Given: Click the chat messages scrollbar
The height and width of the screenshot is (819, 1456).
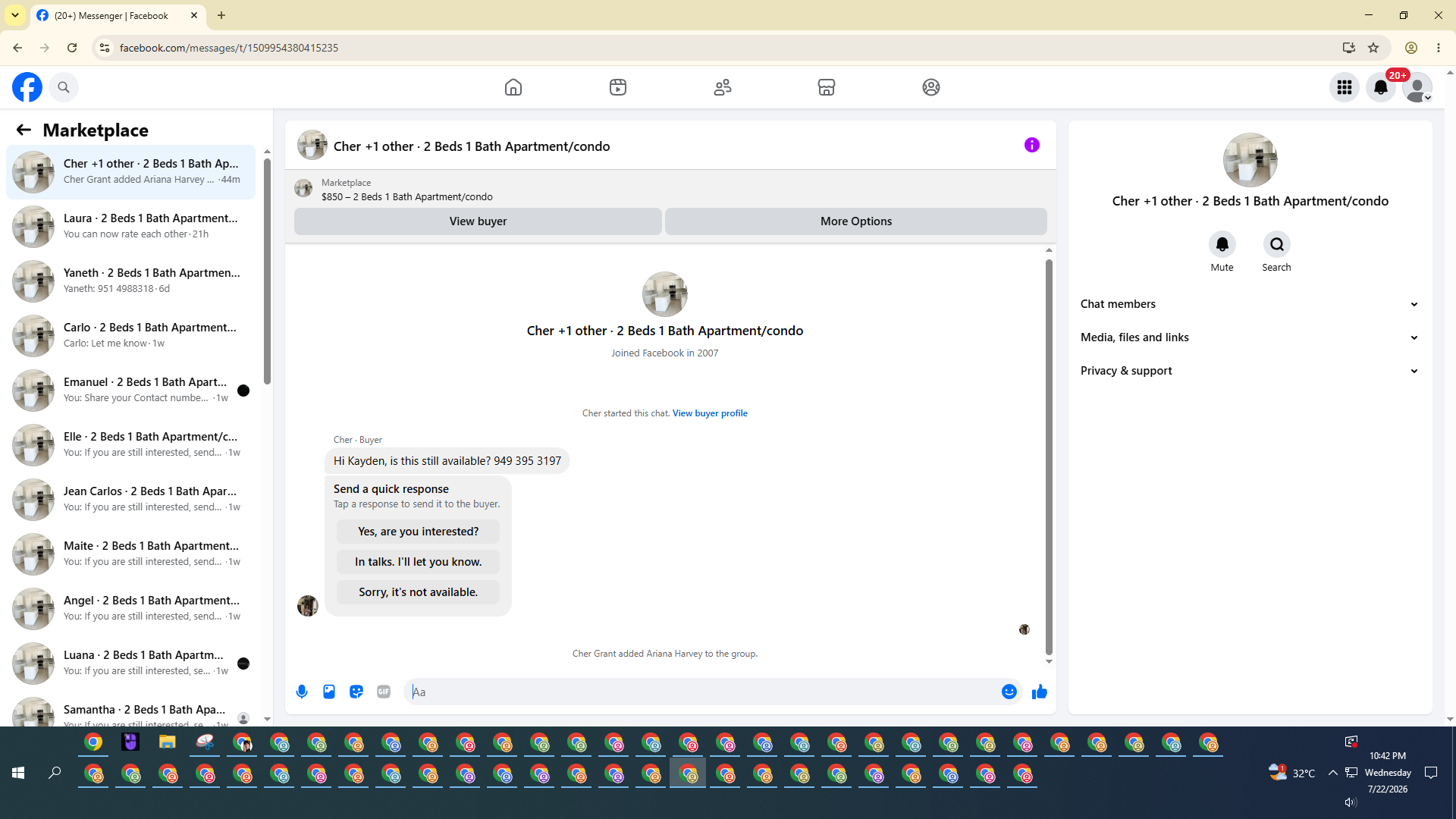Looking at the screenshot, I should [1049, 457].
